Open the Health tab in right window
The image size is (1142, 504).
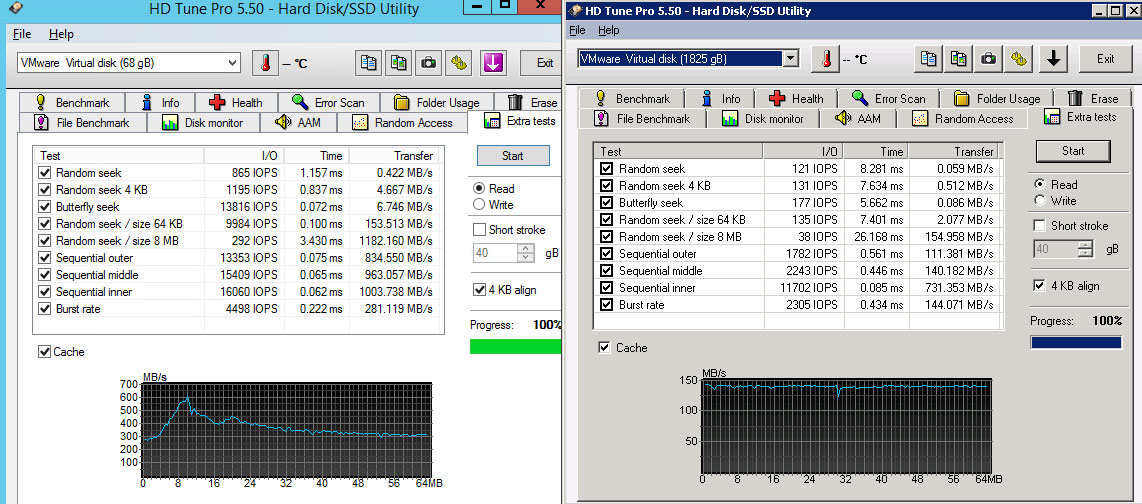pos(798,98)
